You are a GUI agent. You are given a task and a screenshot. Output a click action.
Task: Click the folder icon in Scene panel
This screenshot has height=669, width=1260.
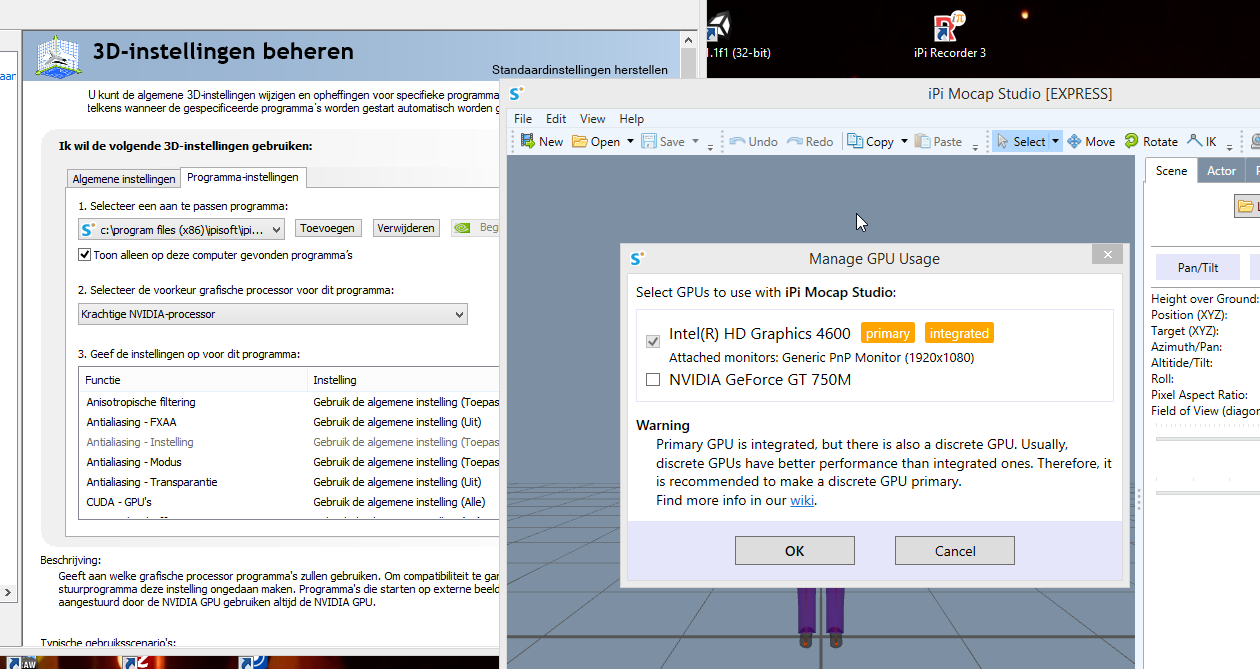point(1246,206)
